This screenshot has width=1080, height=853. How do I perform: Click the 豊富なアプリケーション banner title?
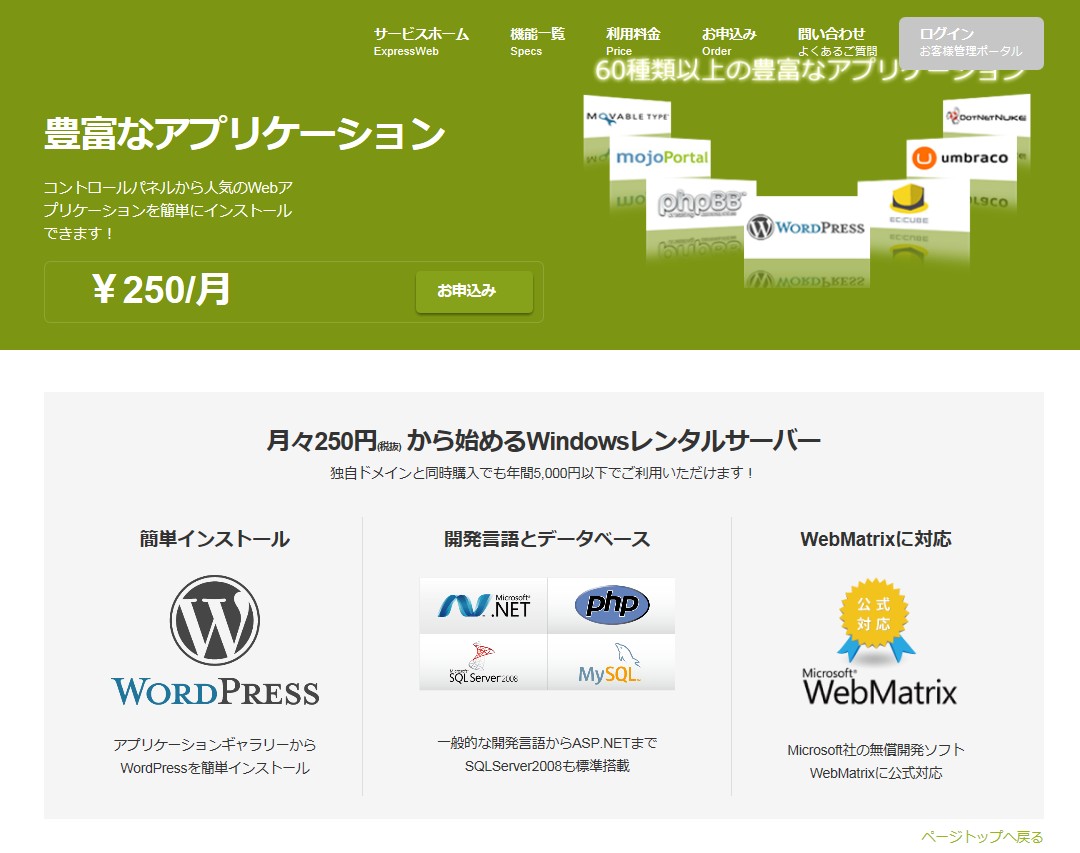coord(245,133)
